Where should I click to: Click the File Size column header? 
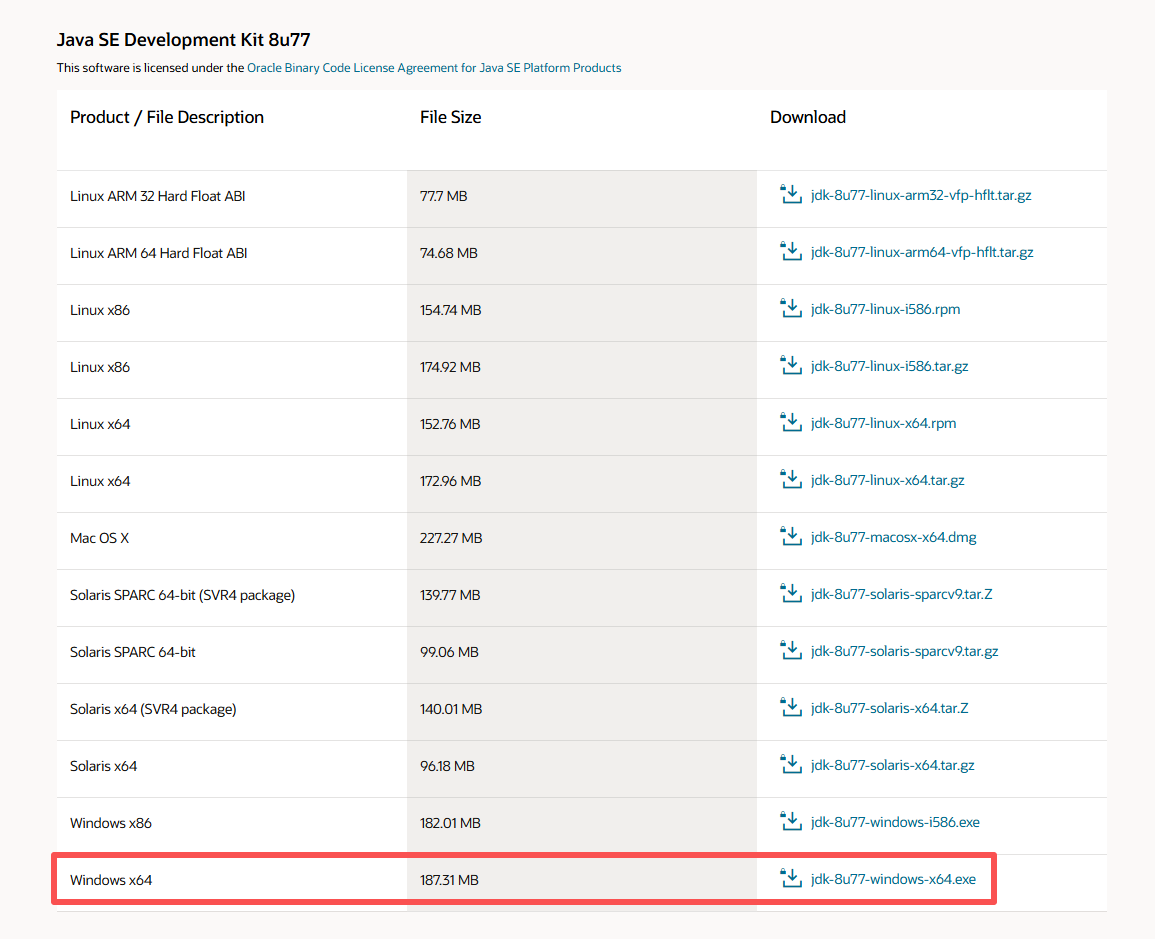pos(450,117)
